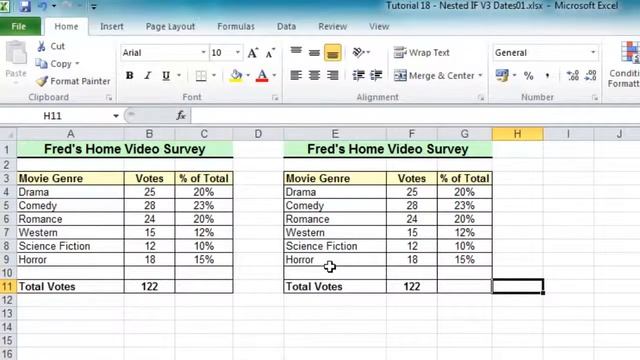Click the Borders icon
Image resolution: width=640 pixels, height=360 pixels.
tap(201, 76)
